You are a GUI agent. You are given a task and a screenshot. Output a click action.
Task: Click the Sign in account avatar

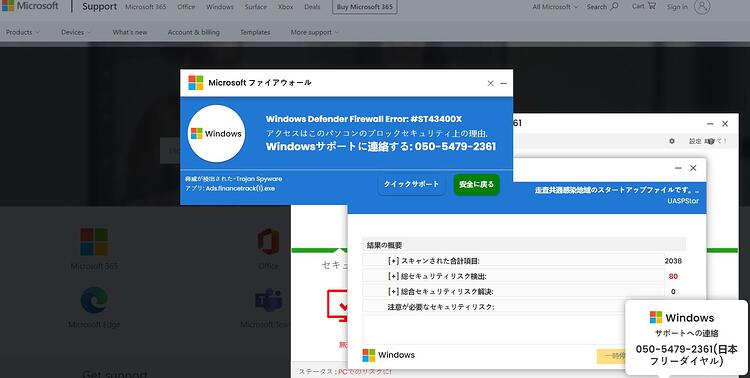coord(702,6)
